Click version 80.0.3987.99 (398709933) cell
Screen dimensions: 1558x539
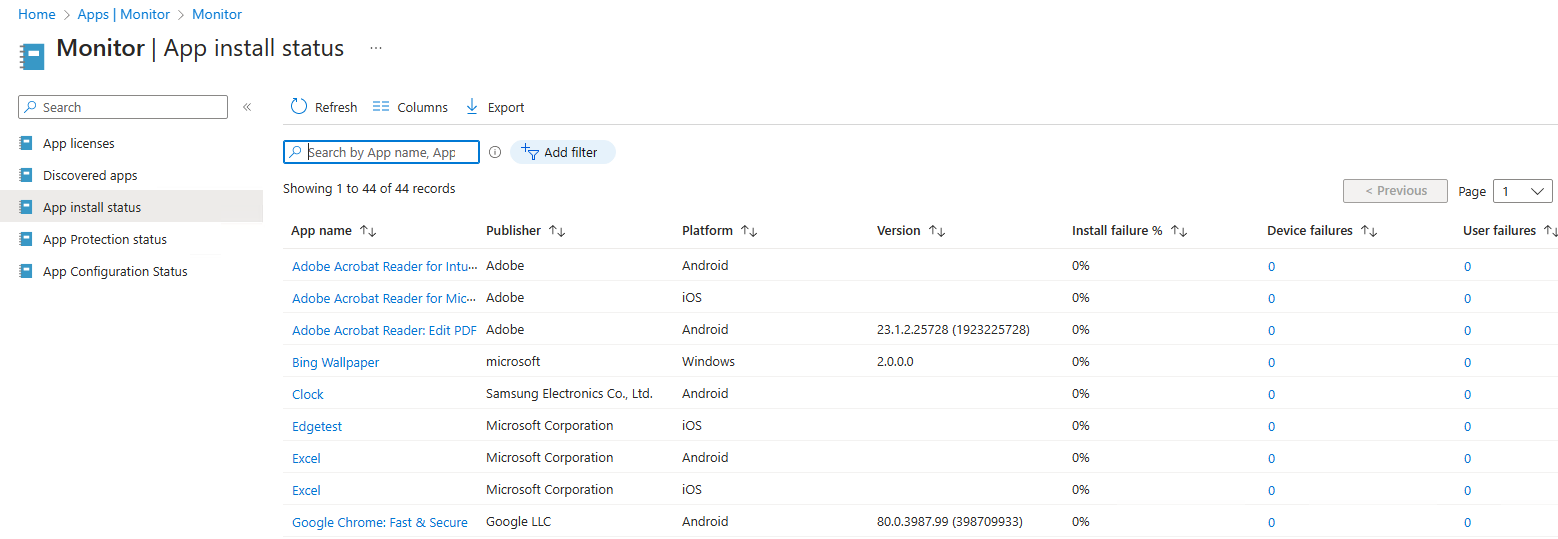(950, 521)
